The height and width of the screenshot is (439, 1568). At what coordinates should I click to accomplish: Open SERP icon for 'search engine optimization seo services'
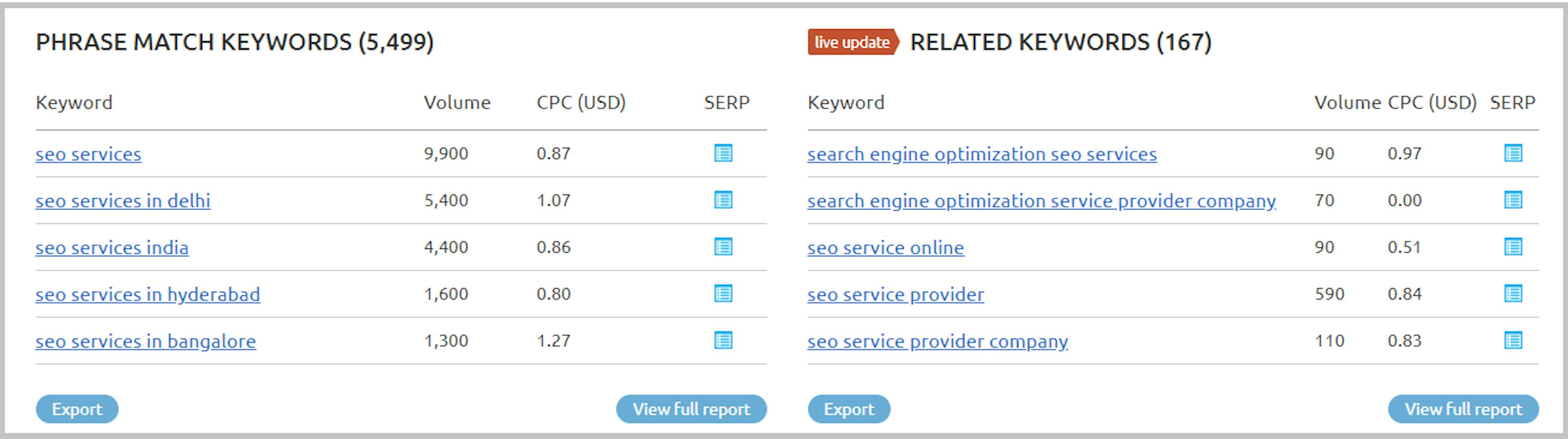click(x=1512, y=153)
